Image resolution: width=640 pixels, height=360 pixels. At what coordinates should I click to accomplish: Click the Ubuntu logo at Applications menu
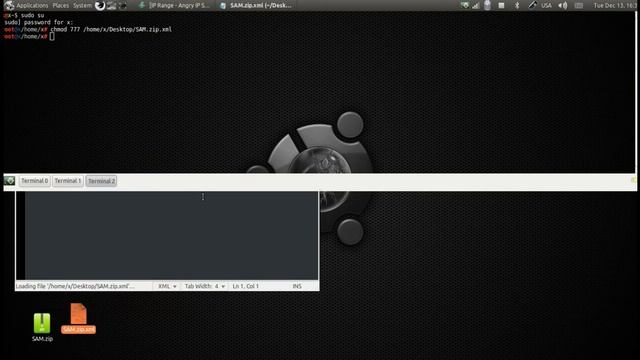pos(9,5)
